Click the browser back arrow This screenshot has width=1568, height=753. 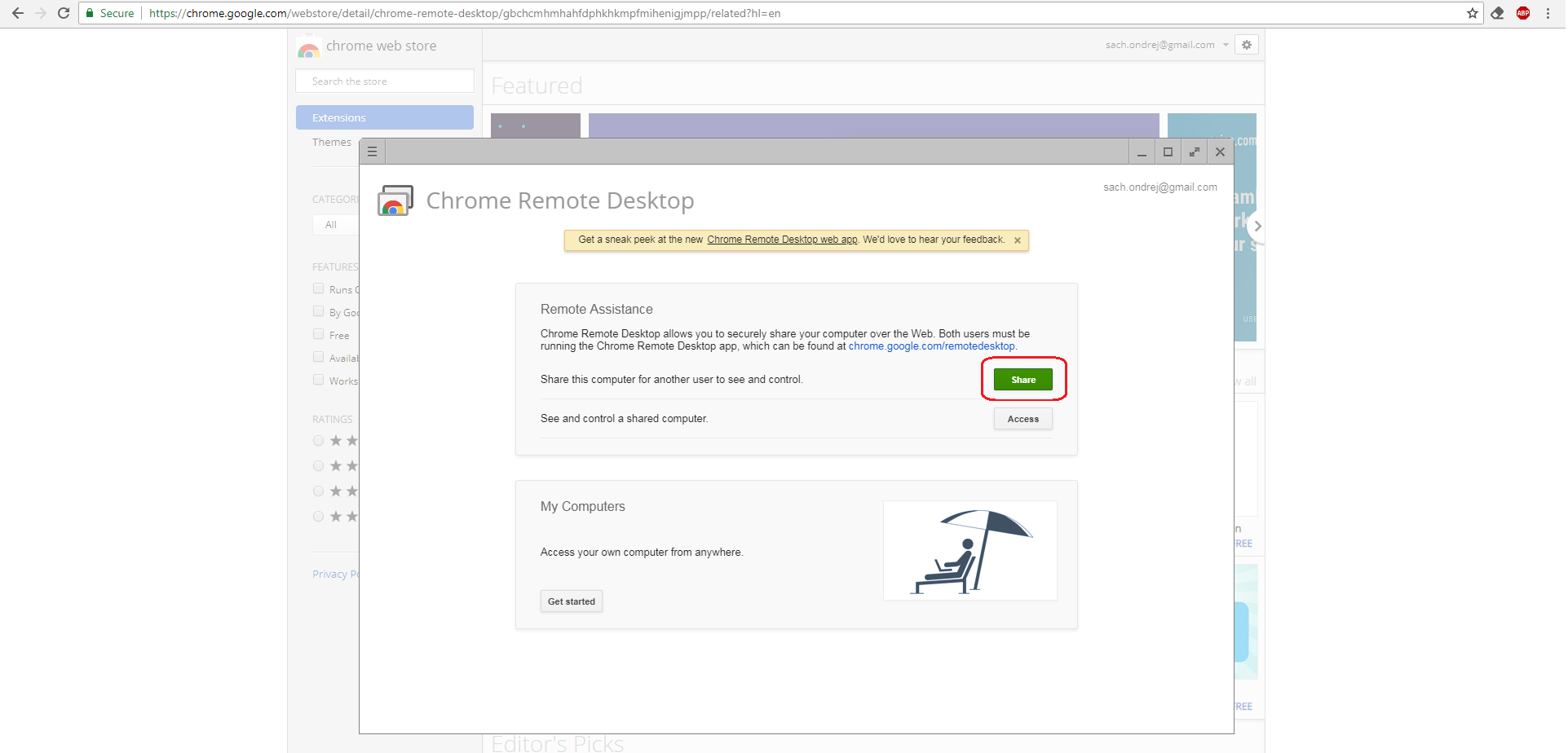tap(17, 13)
